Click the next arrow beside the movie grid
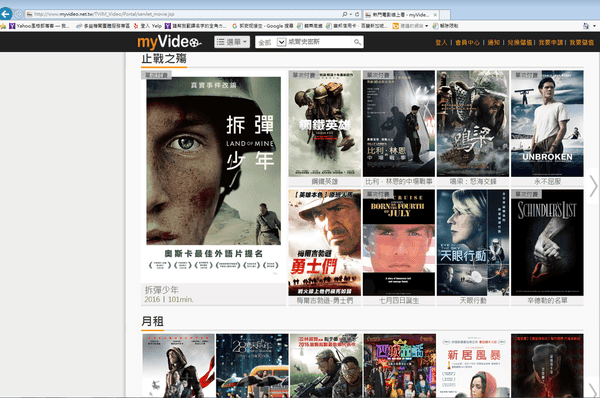This screenshot has height=398, width=600. click(593, 186)
